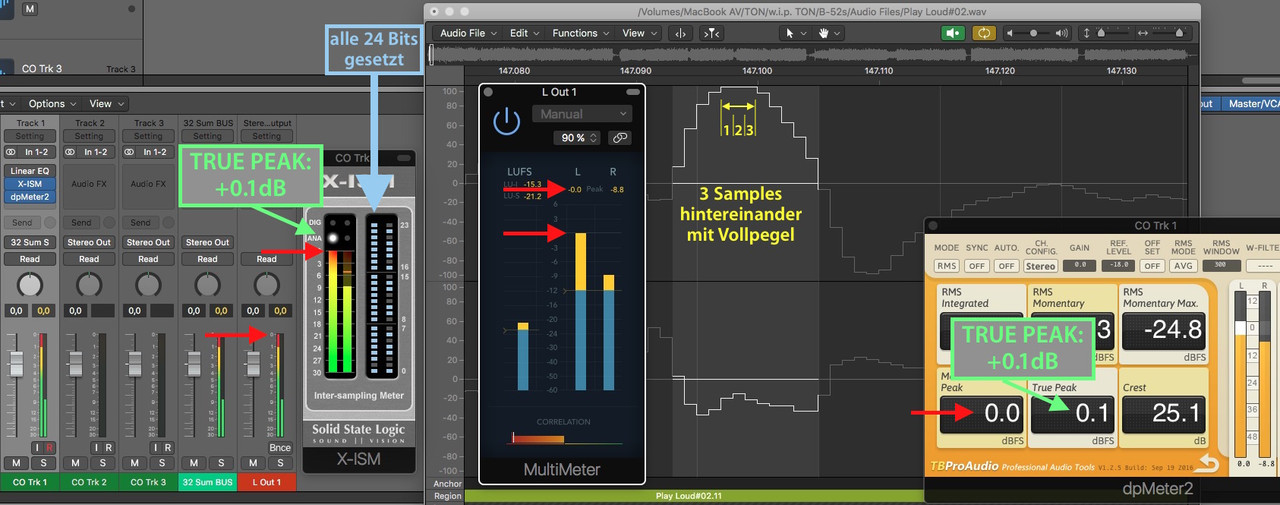Toggle the AUTO. OFF button in dpMeter2
This screenshot has width=1280, height=505.
pyautogui.click(x=1007, y=266)
